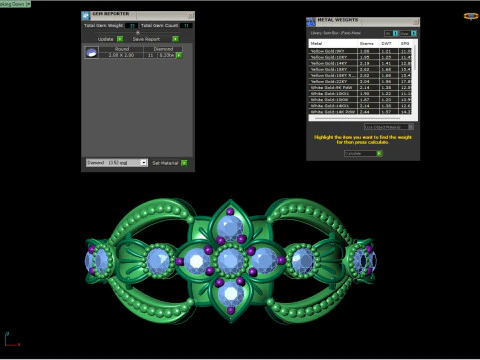This screenshot has height=360, width=480.
Task: Select the top diamond of the center flower
Action: [230, 227]
